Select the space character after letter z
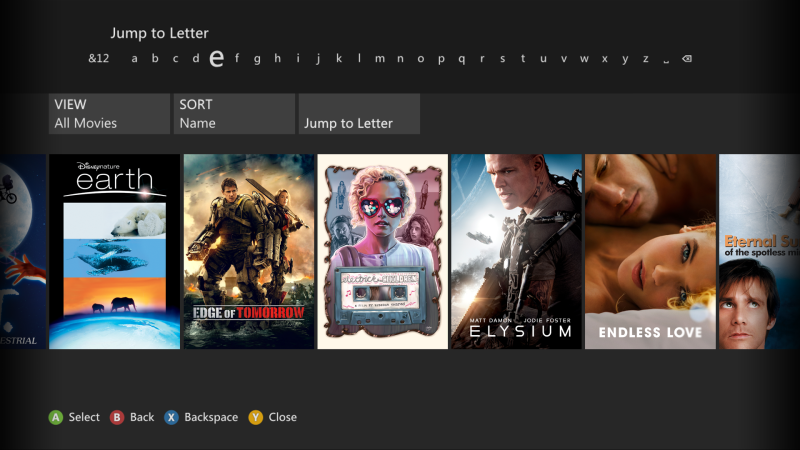 click(666, 59)
